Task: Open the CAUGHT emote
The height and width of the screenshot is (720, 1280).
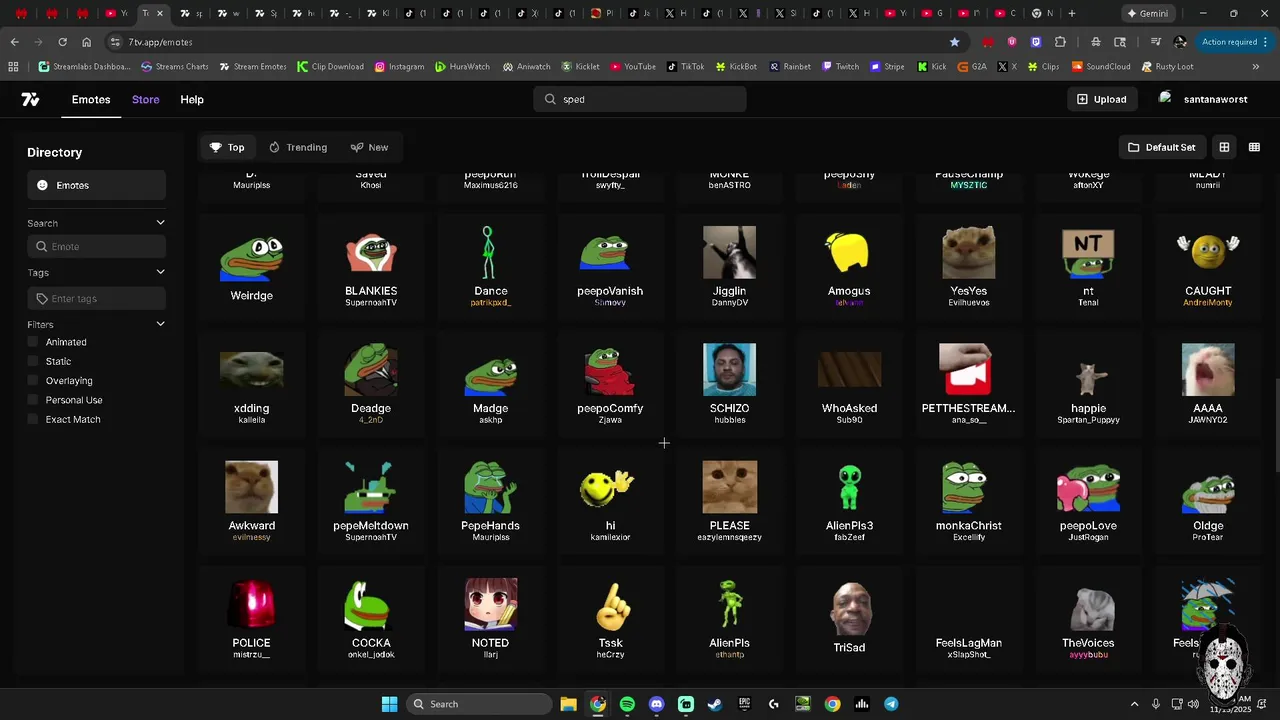Action: (x=1208, y=268)
